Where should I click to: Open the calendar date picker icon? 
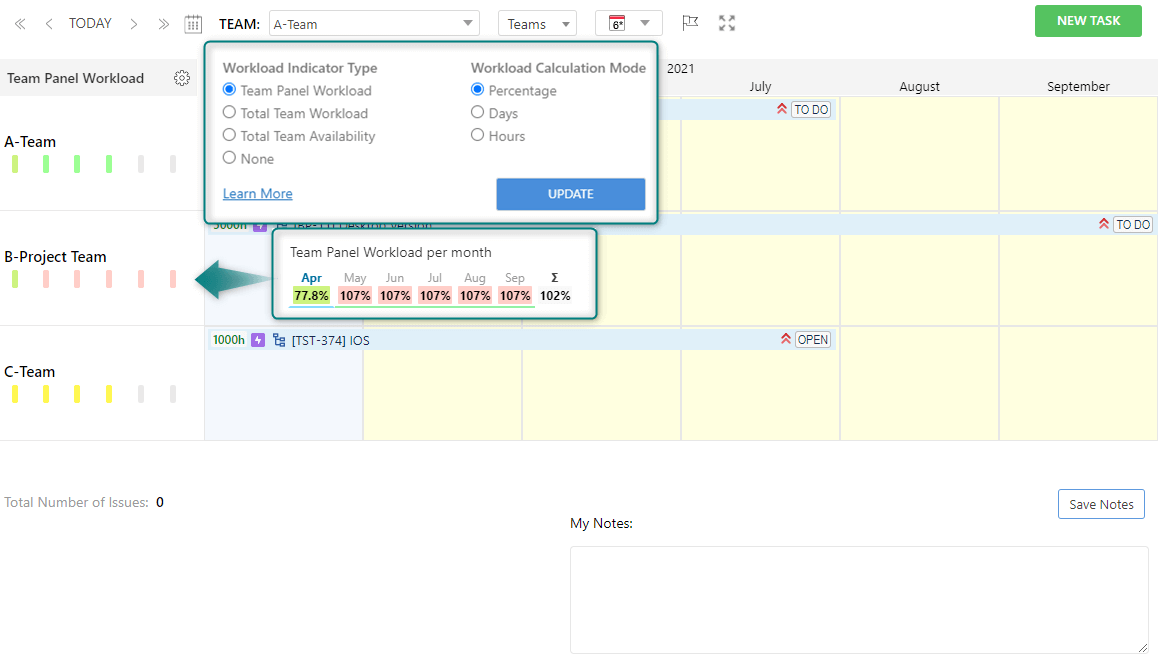pos(193,23)
